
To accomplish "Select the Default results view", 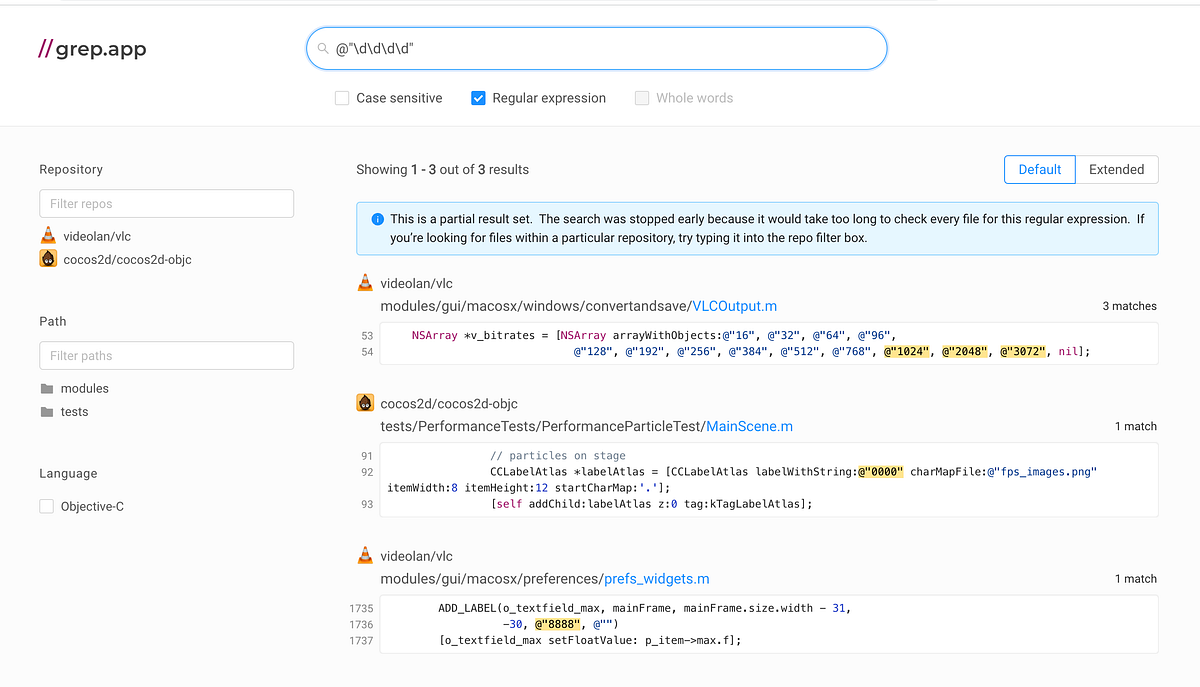I will click(1039, 169).
